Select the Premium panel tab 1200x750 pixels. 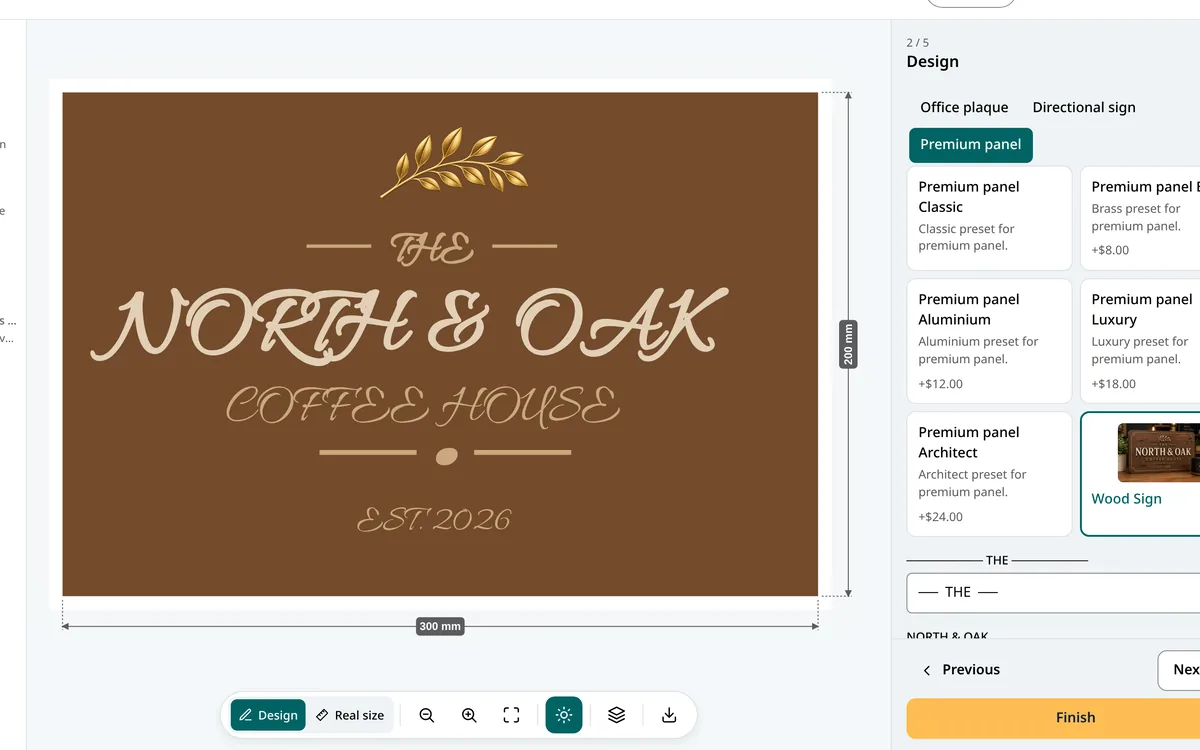[x=971, y=145]
